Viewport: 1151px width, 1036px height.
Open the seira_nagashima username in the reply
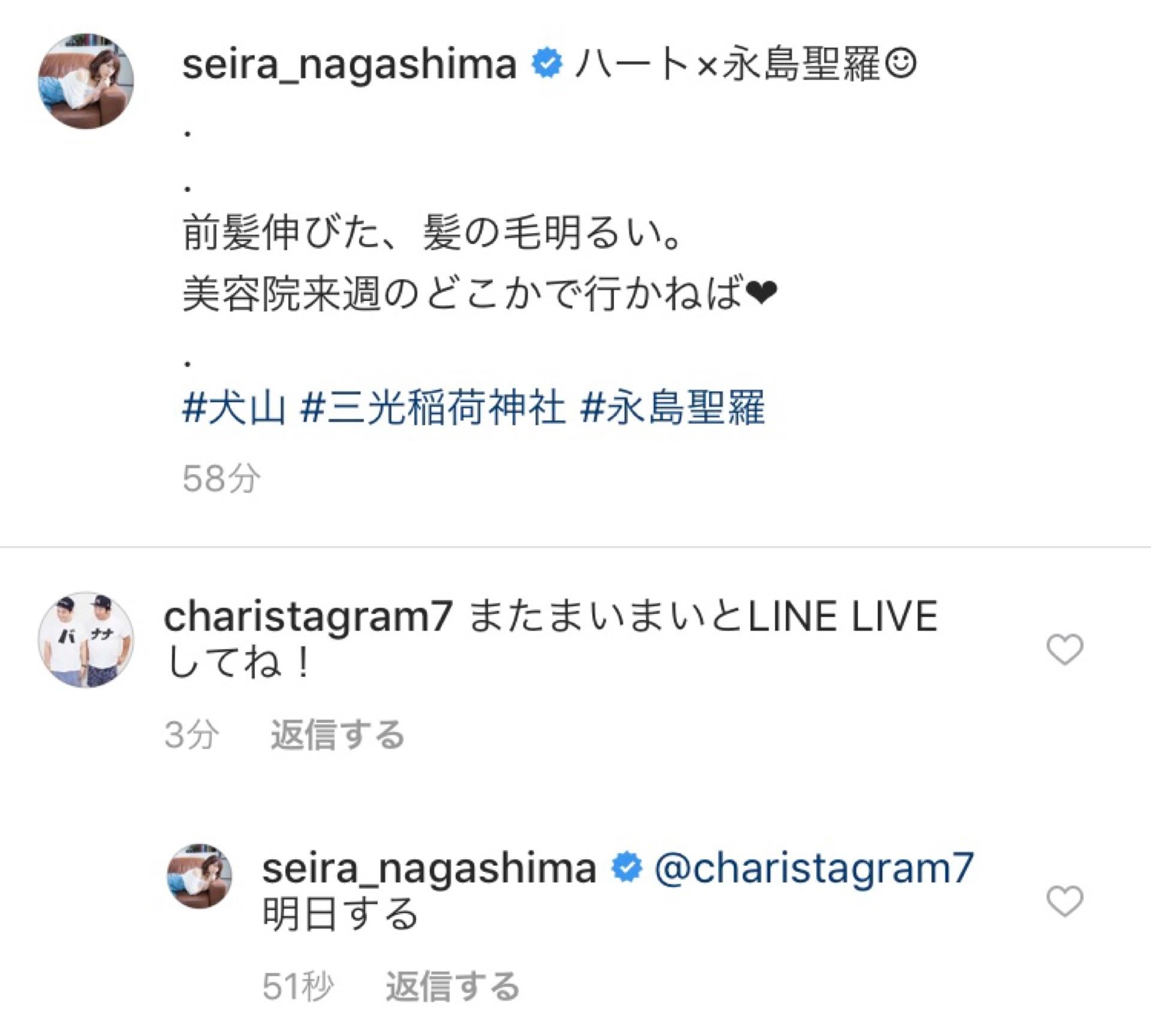tap(429, 868)
